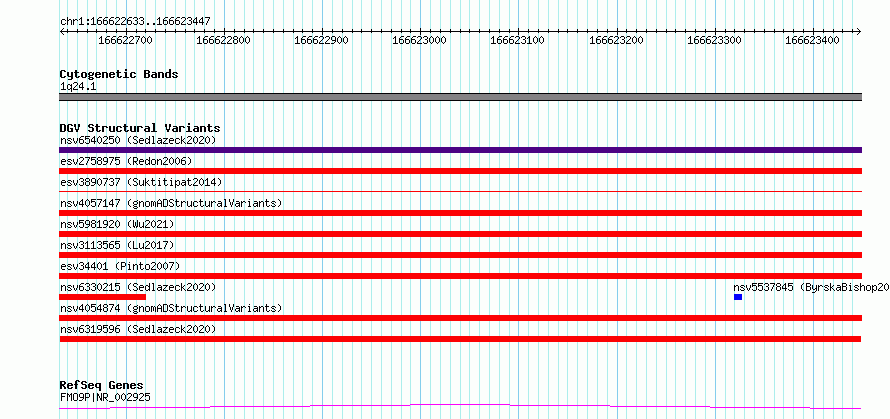Image resolution: width=890 pixels, height=419 pixels.
Task: Click the DGV Structural Variants track title
Action: tap(140, 128)
